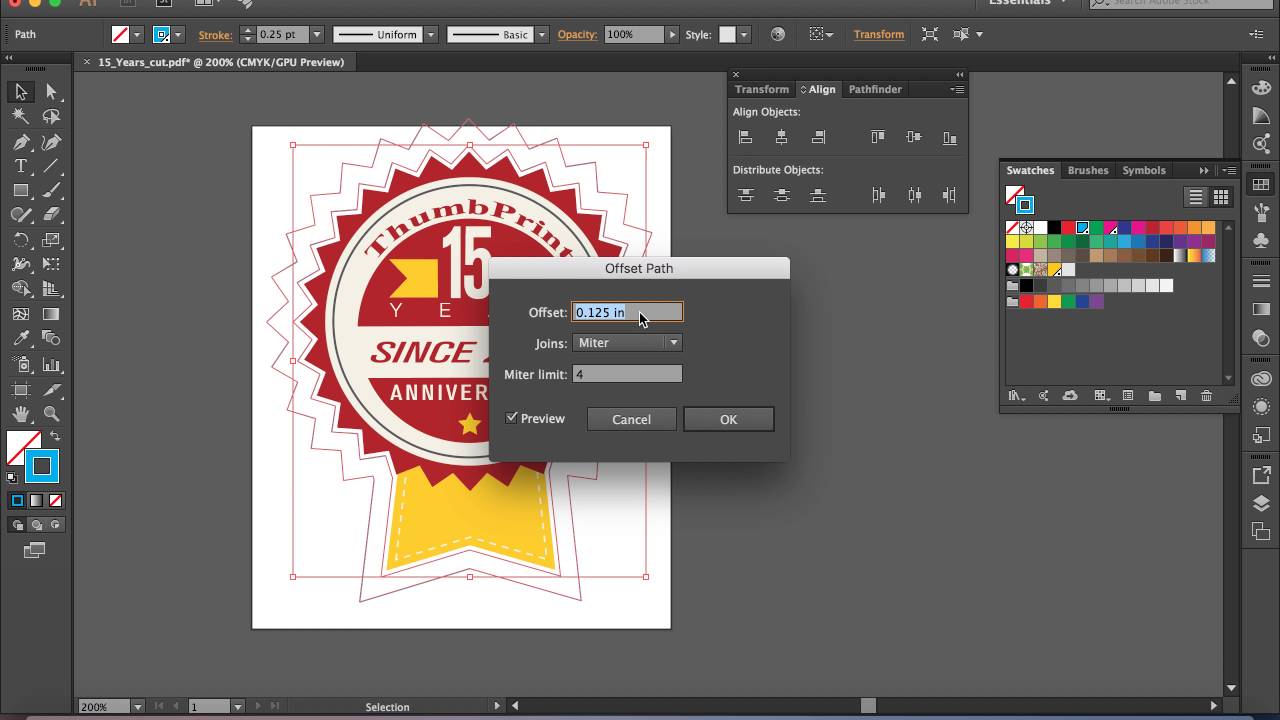This screenshot has height=720, width=1280.
Task: Select the Swatches tab
Action: [1030, 170]
